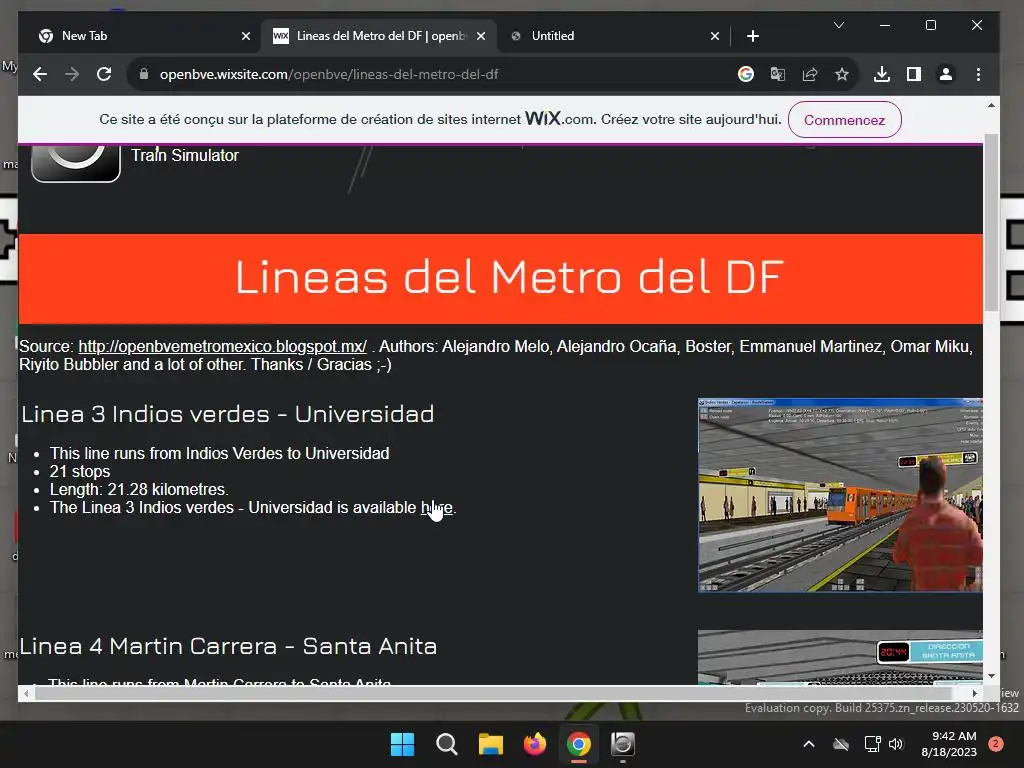This screenshot has height=768, width=1024.
Task: Open network settings tray icon
Action: click(x=872, y=744)
